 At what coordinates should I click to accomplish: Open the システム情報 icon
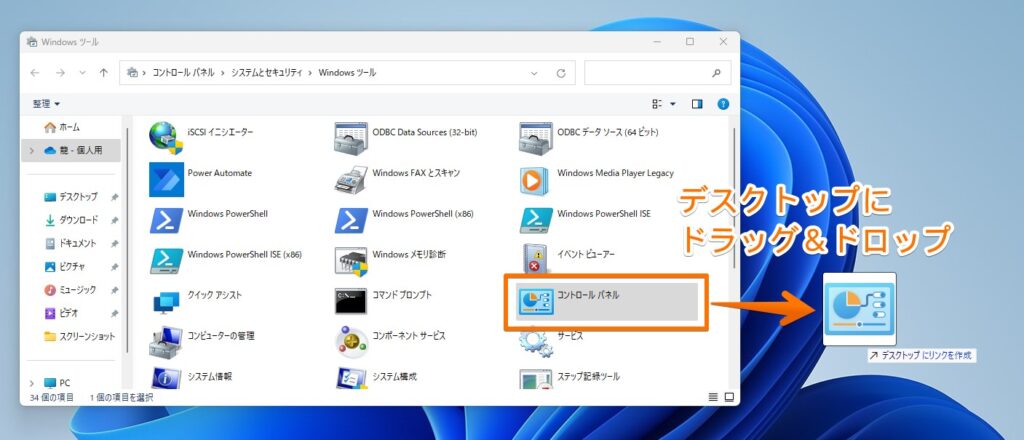166,379
